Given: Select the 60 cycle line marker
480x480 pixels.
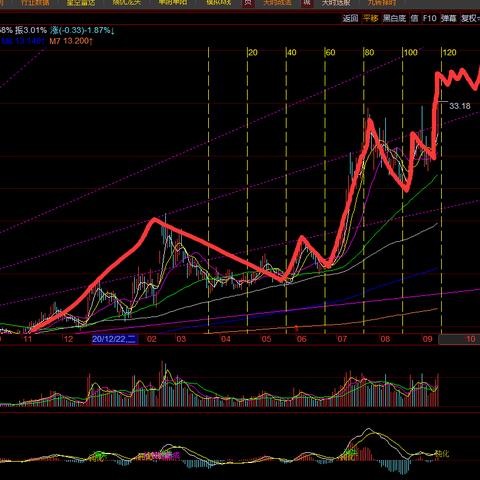Looking at the screenshot, I should tap(331, 53).
